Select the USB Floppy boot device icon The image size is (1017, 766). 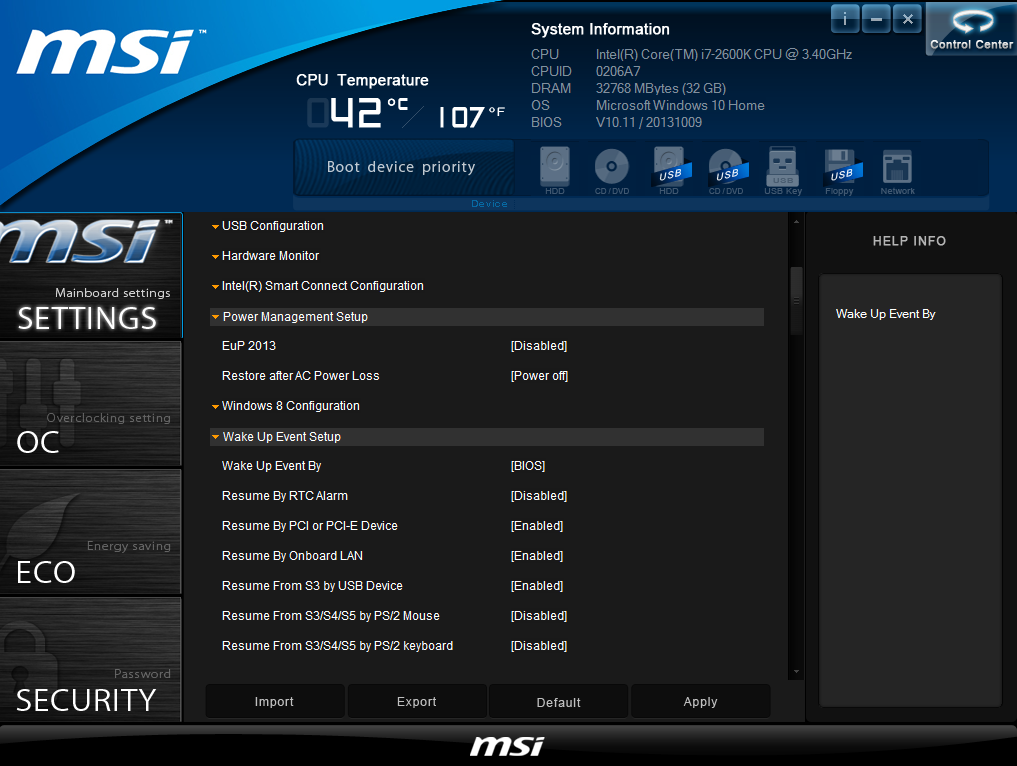click(841, 171)
